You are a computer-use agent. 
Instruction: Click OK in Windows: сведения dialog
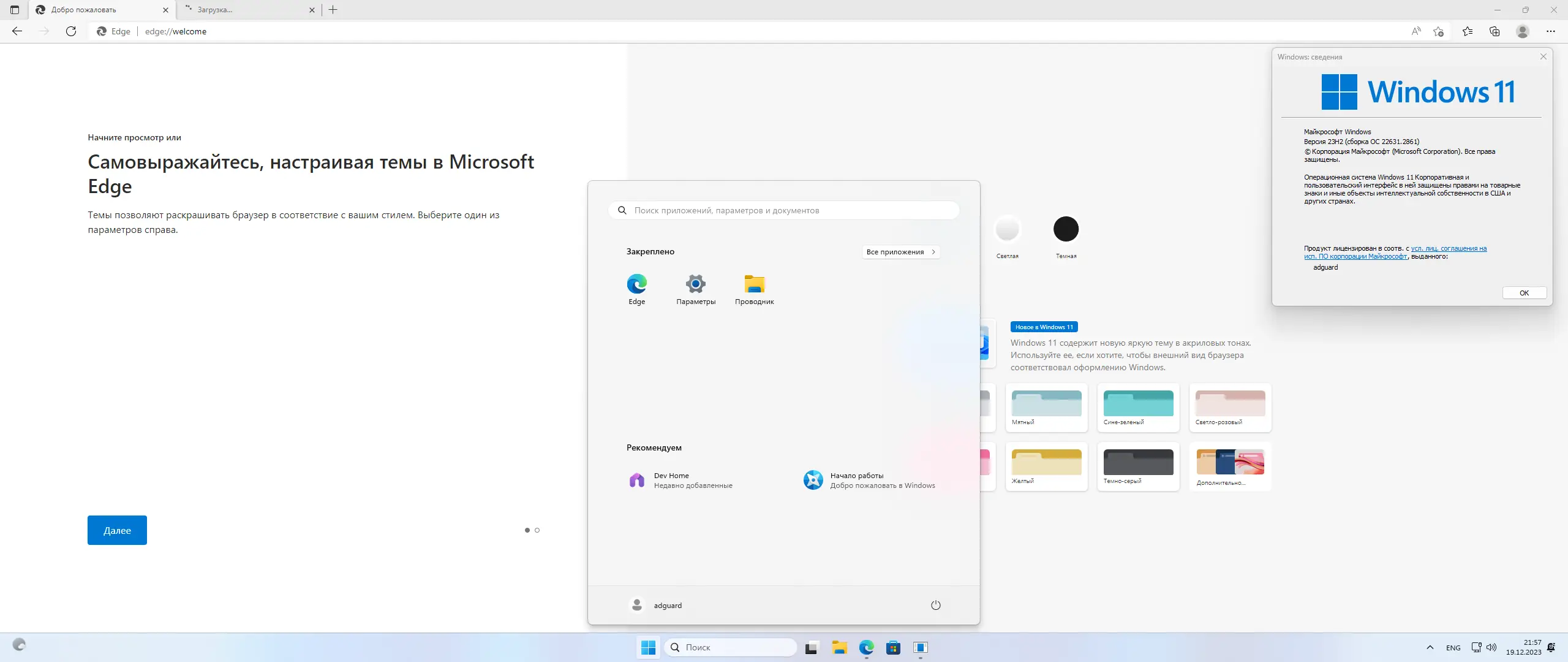click(x=1524, y=293)
